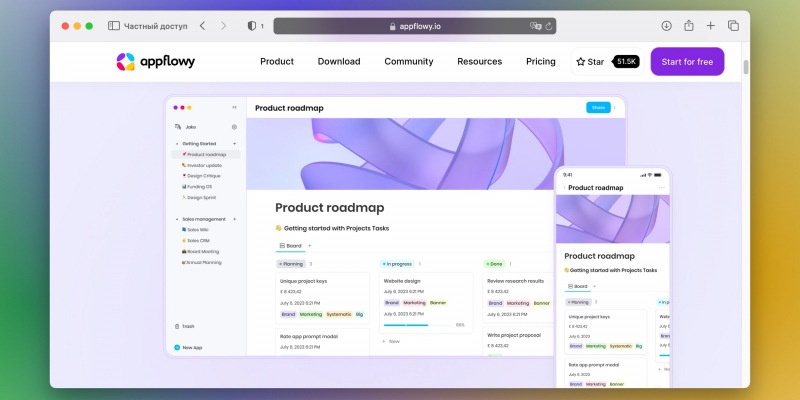Open the Design Critique page

click(201, 176)
